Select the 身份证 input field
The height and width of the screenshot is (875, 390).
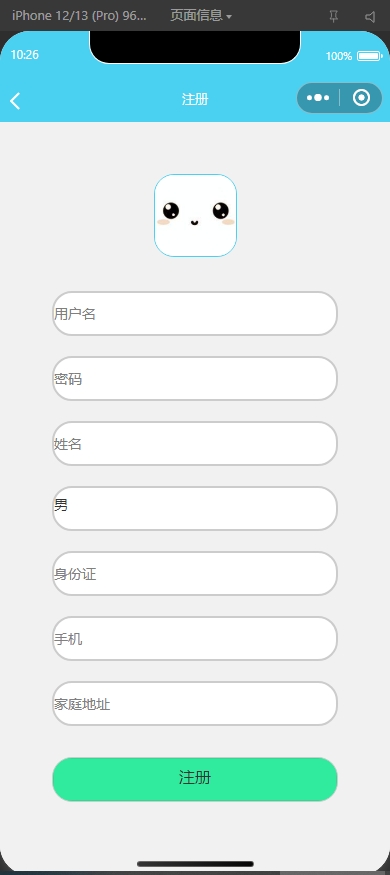pyautogui.click(x=195, y=574)
